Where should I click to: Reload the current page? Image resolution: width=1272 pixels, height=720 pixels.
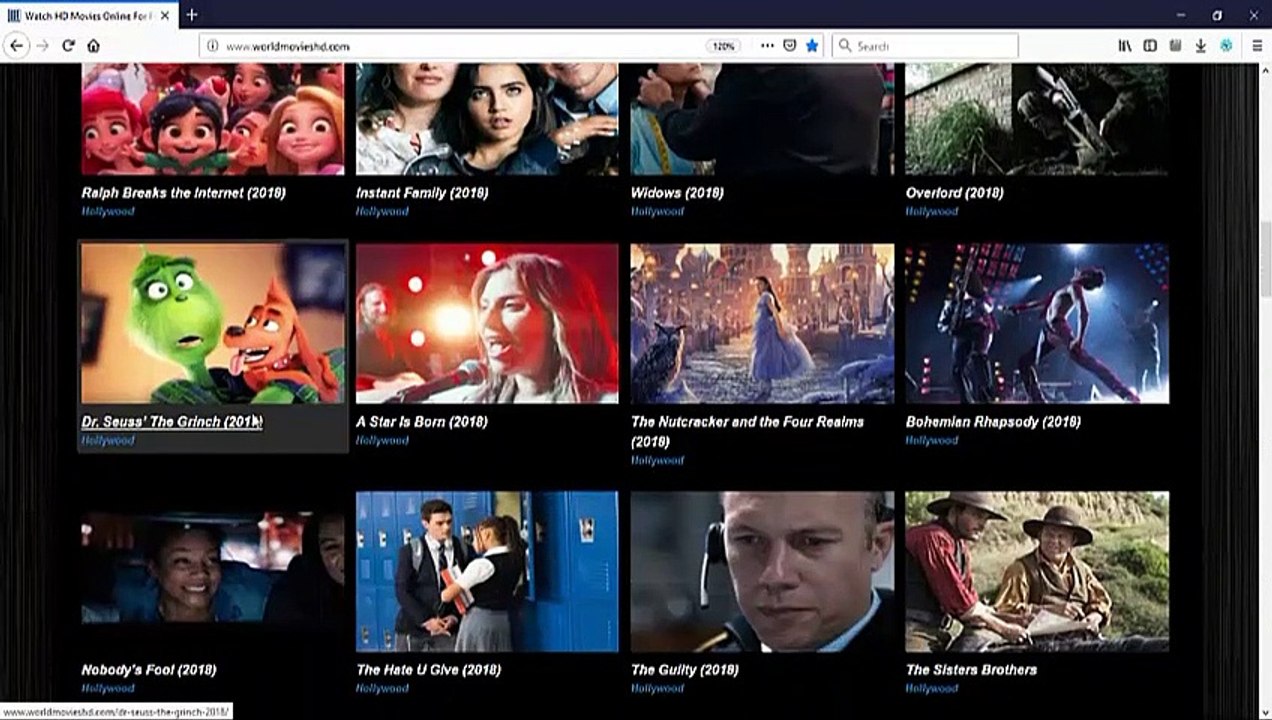[x=68, y=46]
